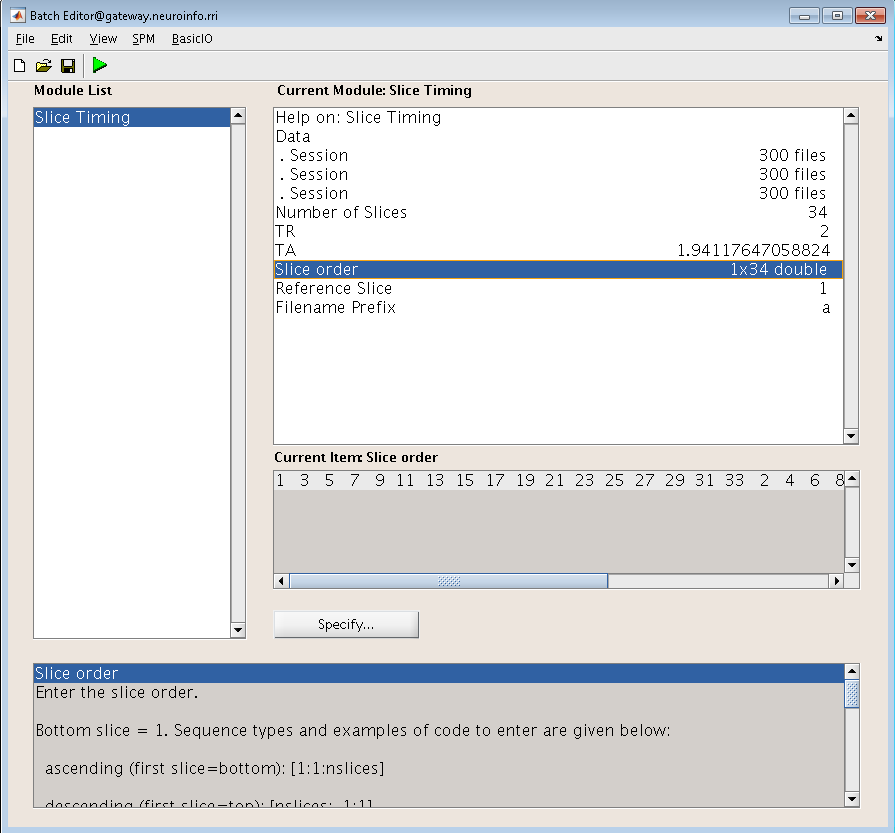Open the BasicIO menu
The height and width of the screenshot is (833, 895).
(192, 39)
